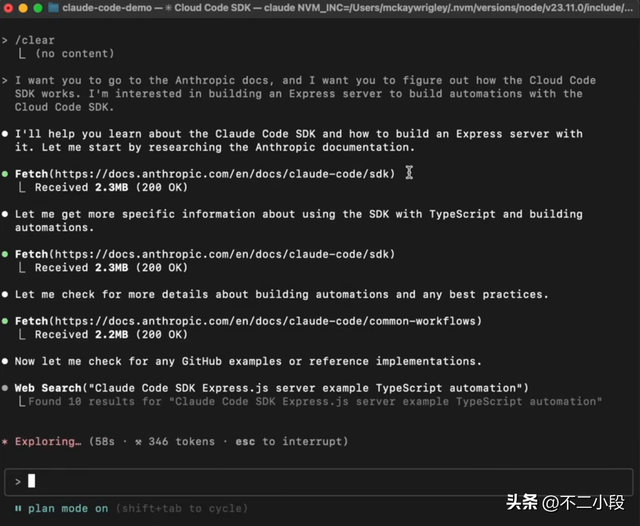Click the 'Found 10 results' output line
Viewport: 640px width, 526px height.
pos(315,402)
